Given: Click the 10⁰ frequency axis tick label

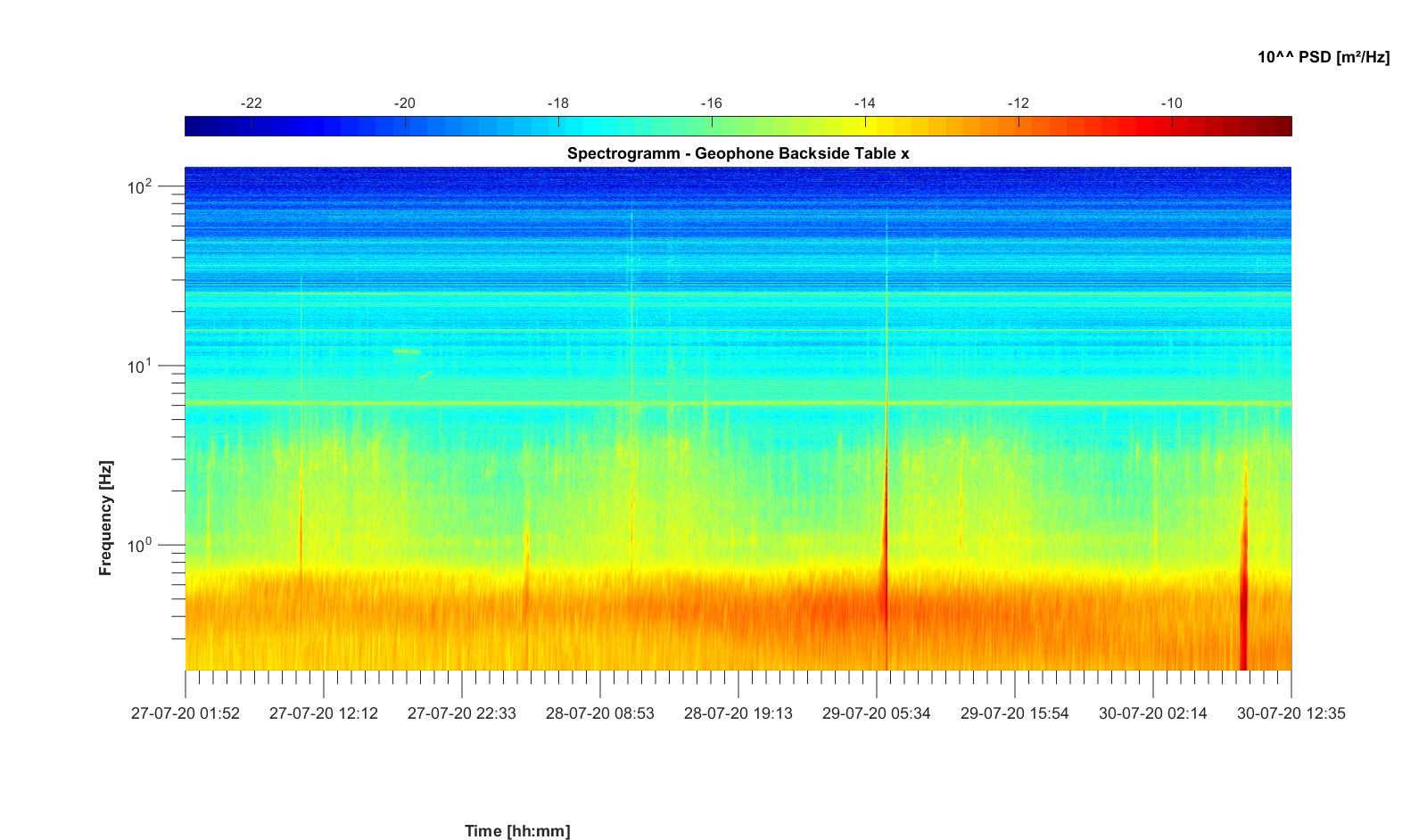Looking at the screenshot, I should point(139,545).
